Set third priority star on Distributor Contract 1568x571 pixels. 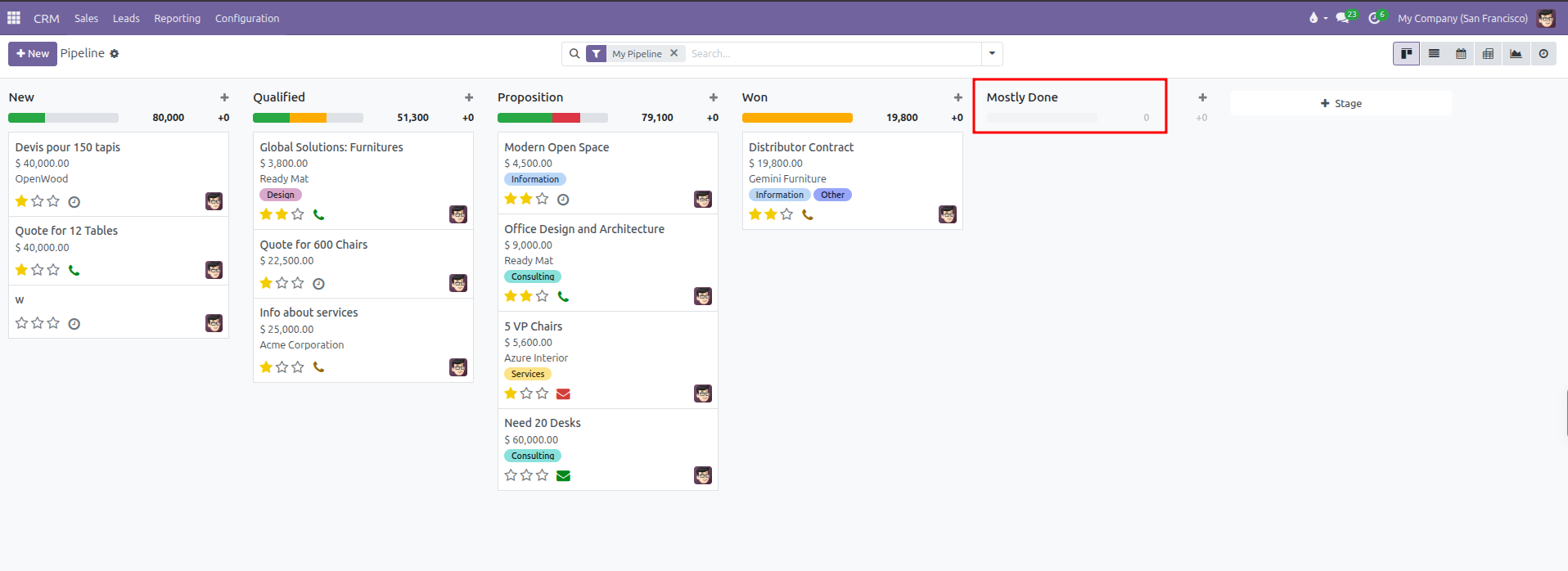(x=786, y=214)
